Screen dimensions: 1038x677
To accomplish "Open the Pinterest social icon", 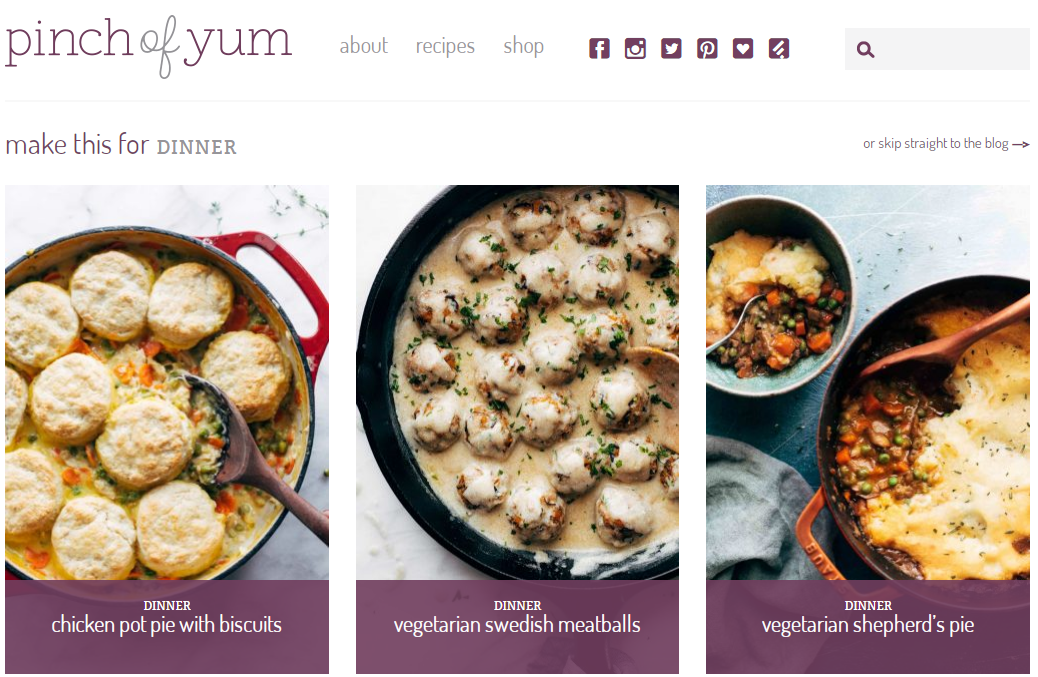I will point(707,48).
